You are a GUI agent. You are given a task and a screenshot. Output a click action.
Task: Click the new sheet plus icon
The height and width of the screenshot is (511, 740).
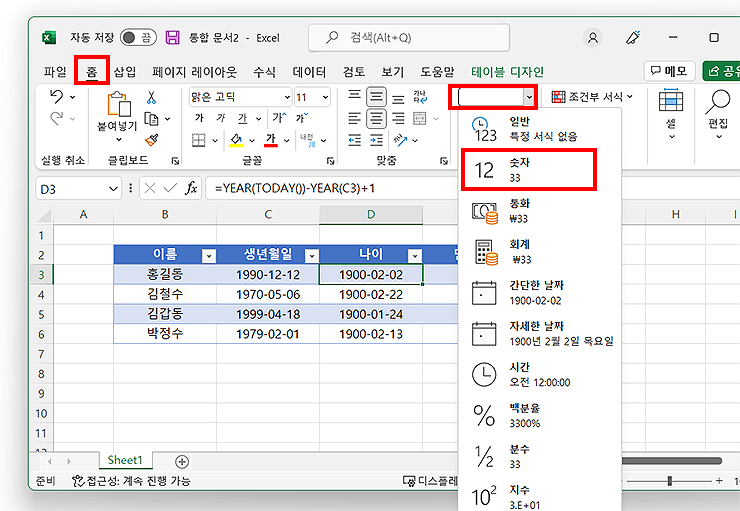(182, 461)
